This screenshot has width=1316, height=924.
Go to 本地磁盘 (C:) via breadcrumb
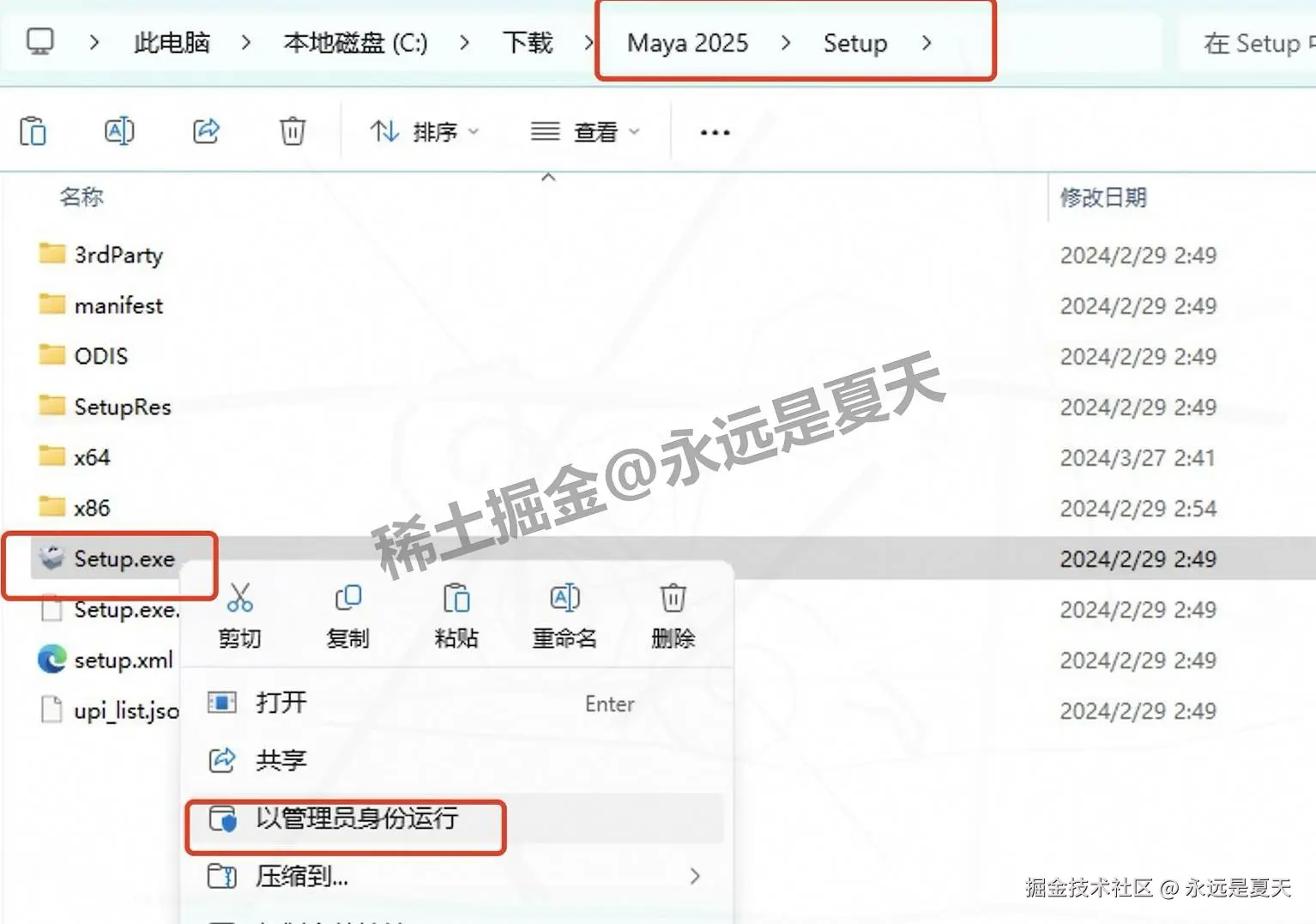[x=354, y=43]
